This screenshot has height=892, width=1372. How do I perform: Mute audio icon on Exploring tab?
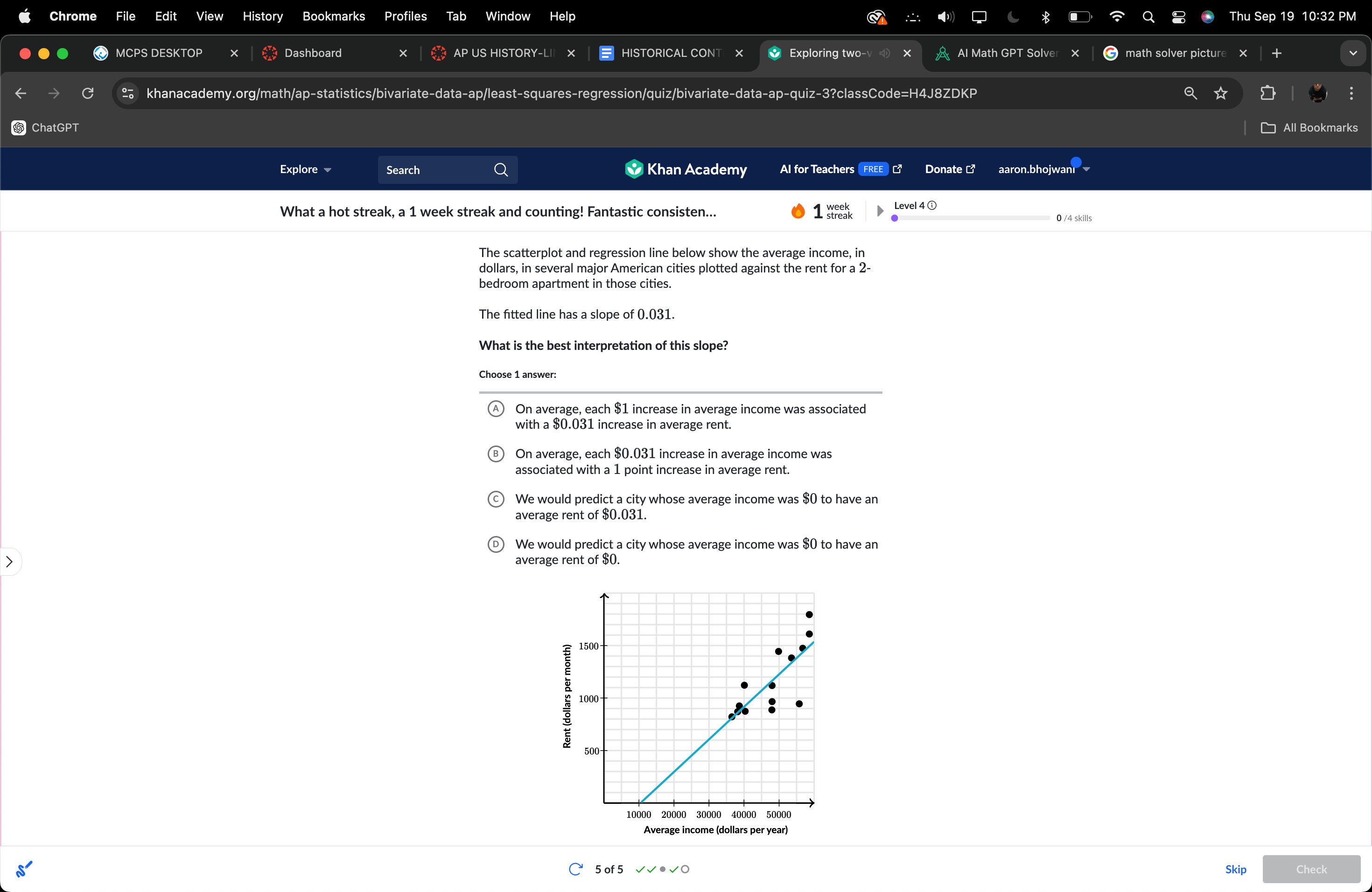[885, 53]
